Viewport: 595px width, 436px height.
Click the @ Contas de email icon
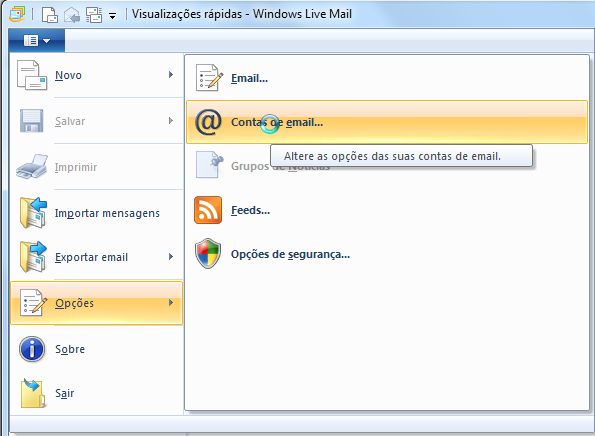[x=208, y=122]
